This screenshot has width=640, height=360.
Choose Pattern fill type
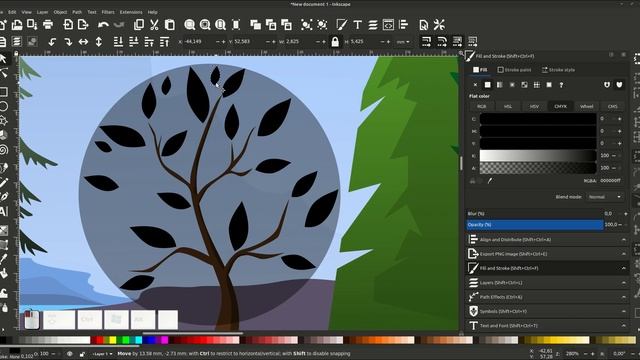(537, 85)
